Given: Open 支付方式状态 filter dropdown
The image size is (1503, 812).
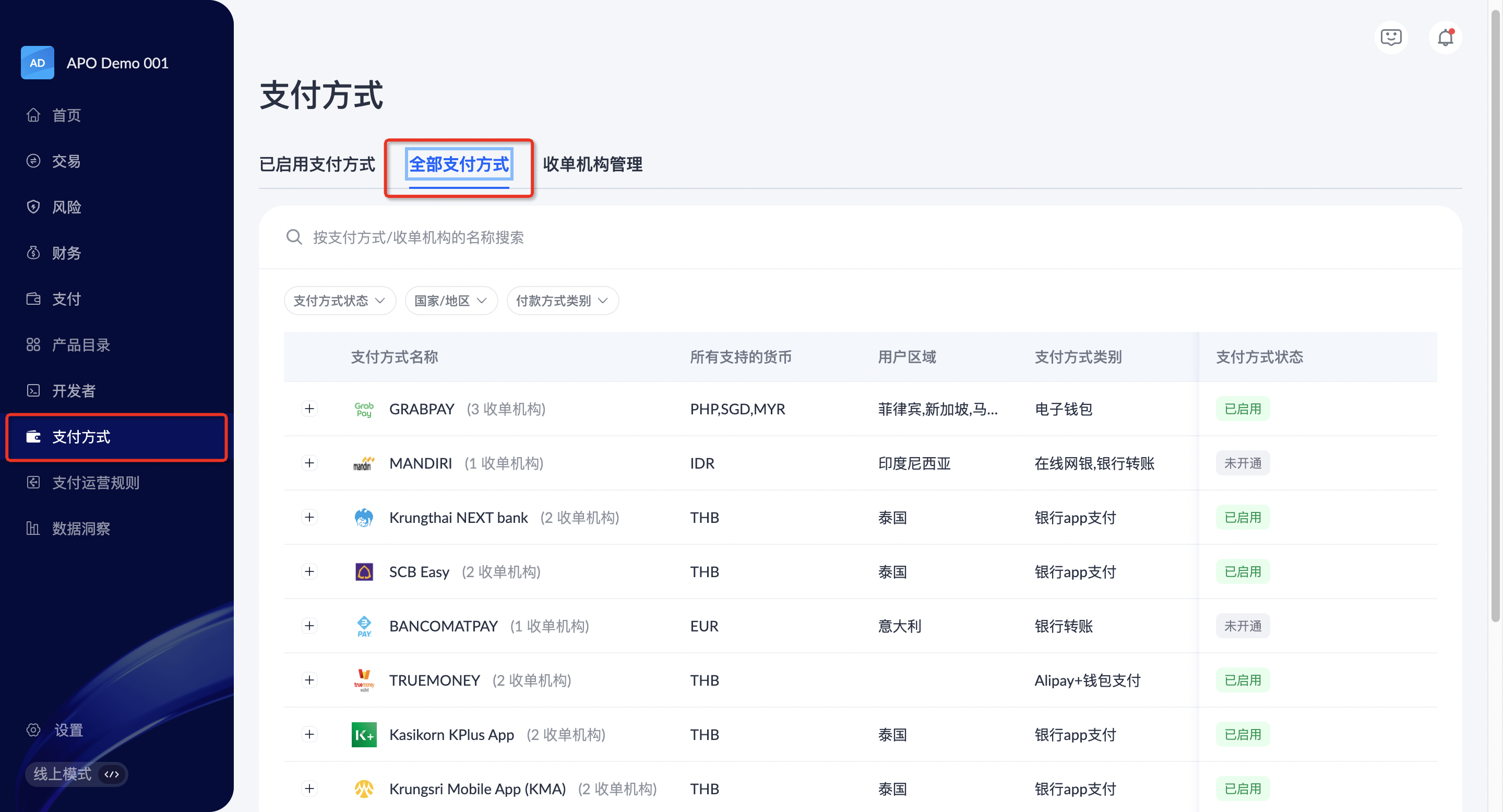Looking at the screenshot, I should (340, 301).
